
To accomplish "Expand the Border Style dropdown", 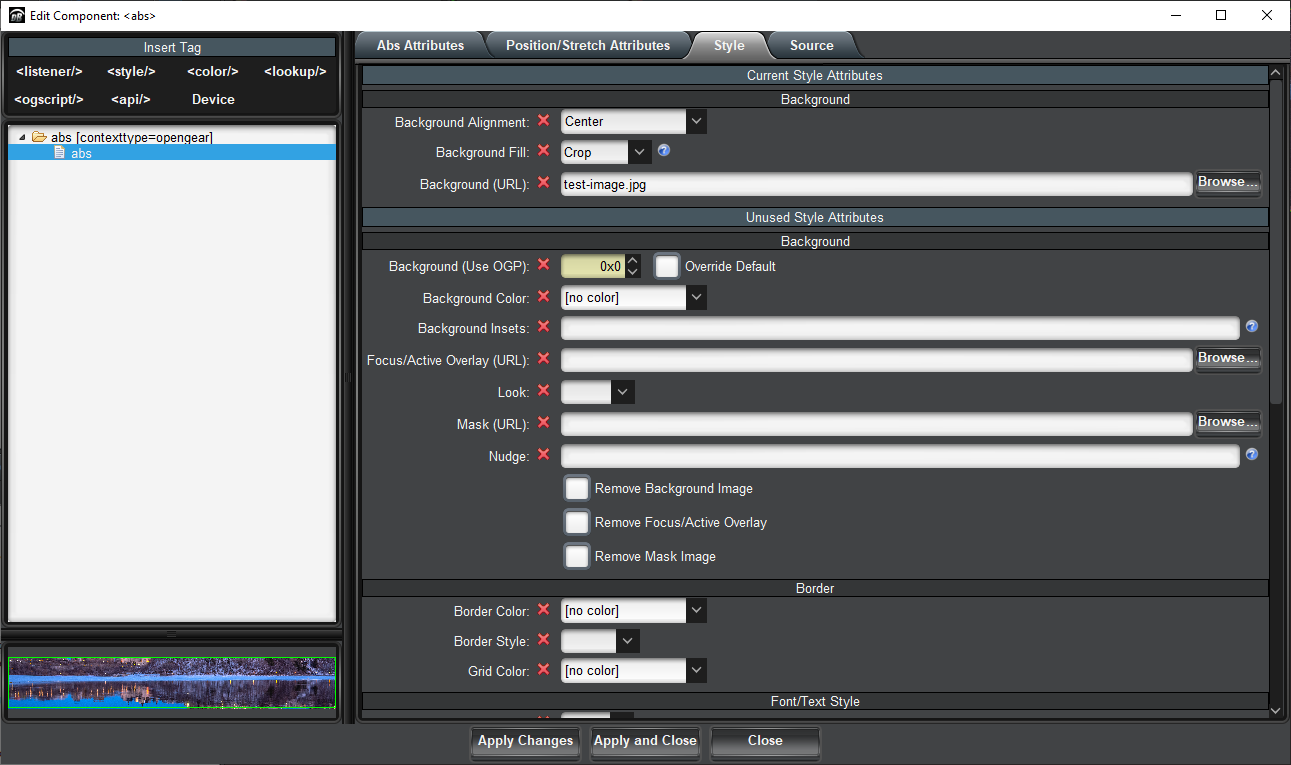I will tap(628, 641).
